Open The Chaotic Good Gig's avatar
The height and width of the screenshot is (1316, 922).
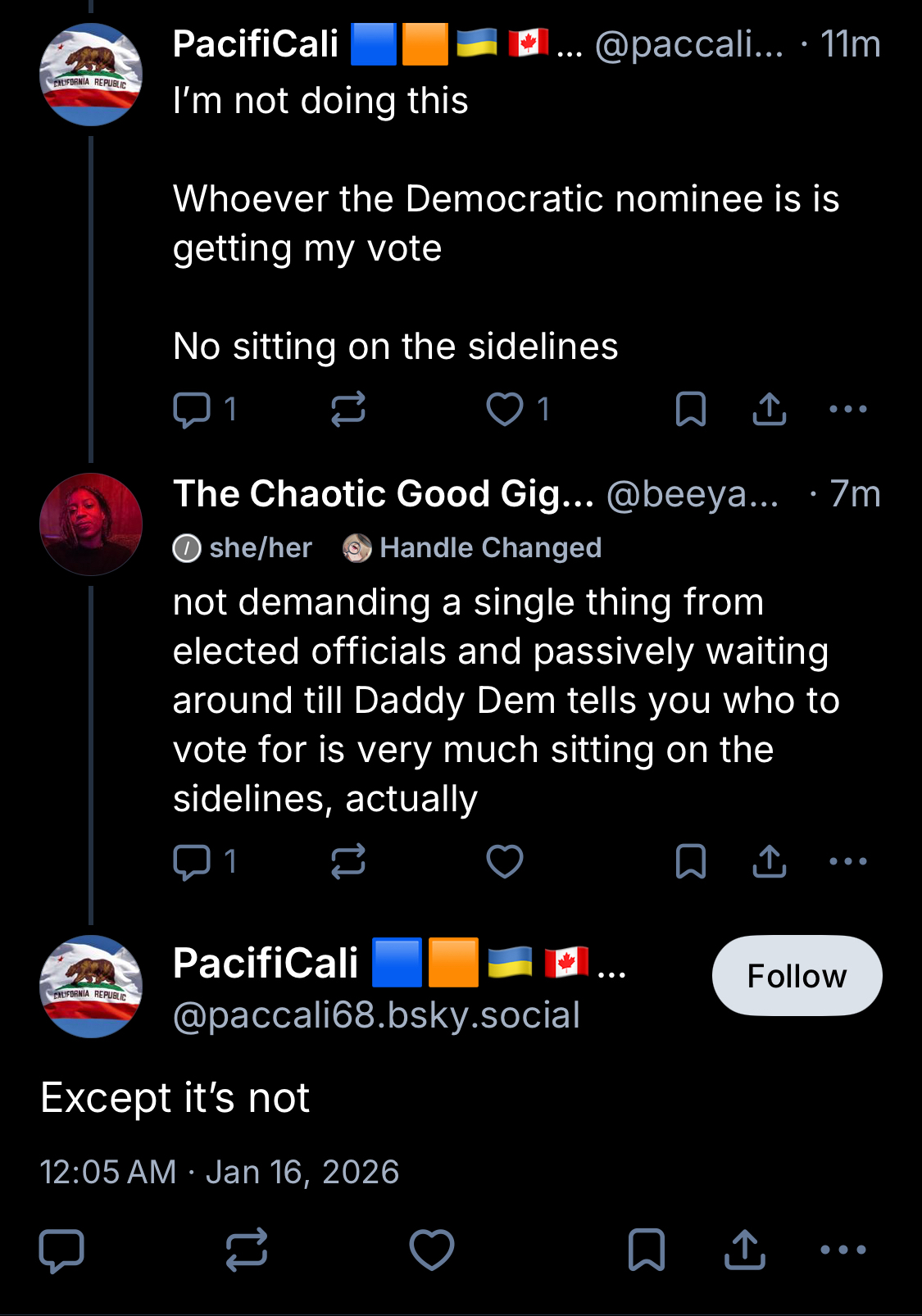coord(91,524)
